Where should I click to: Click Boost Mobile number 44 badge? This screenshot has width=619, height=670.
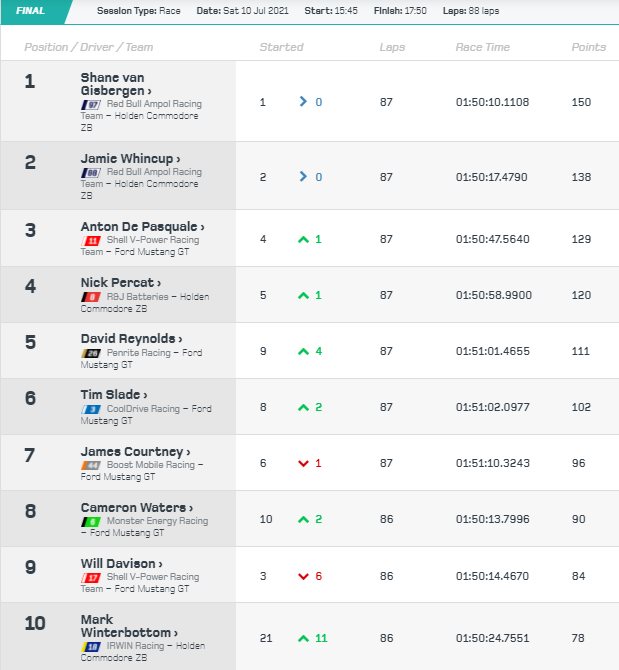[91, 465]
